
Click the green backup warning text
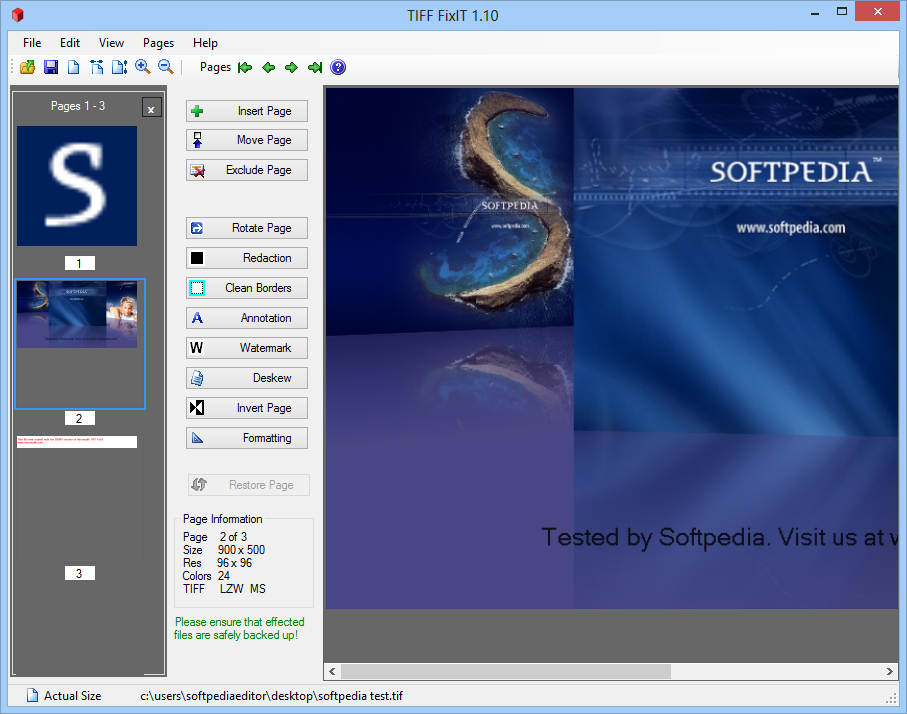239,628
